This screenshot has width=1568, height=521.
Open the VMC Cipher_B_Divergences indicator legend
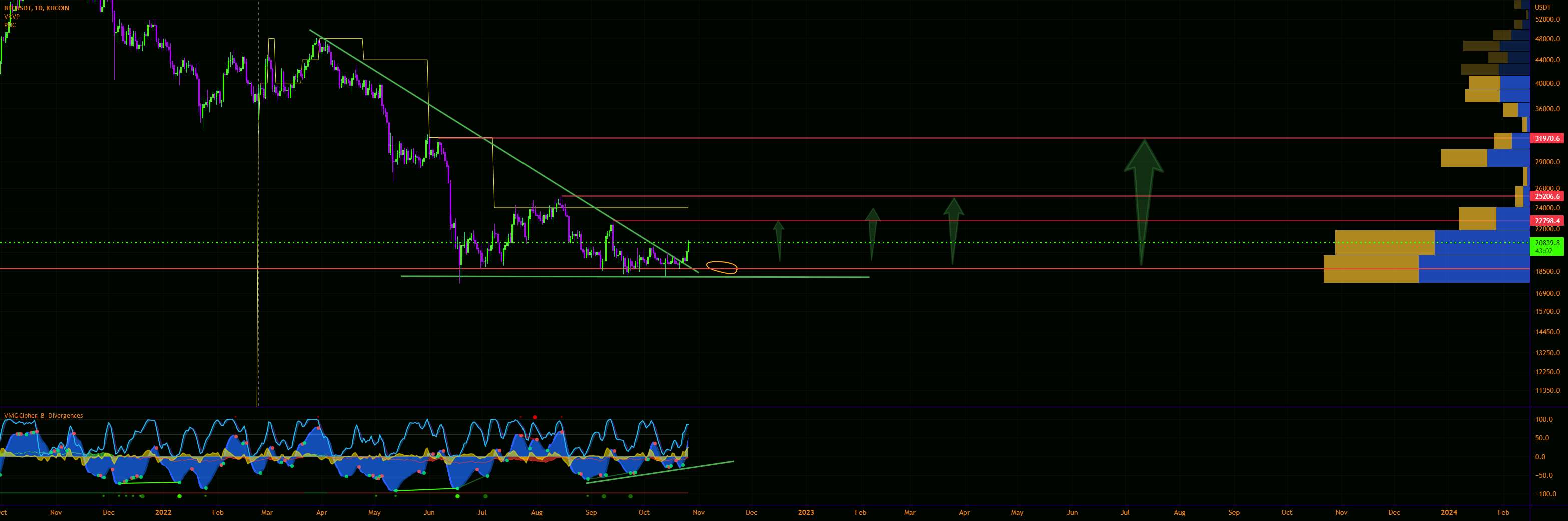[43, 416]
